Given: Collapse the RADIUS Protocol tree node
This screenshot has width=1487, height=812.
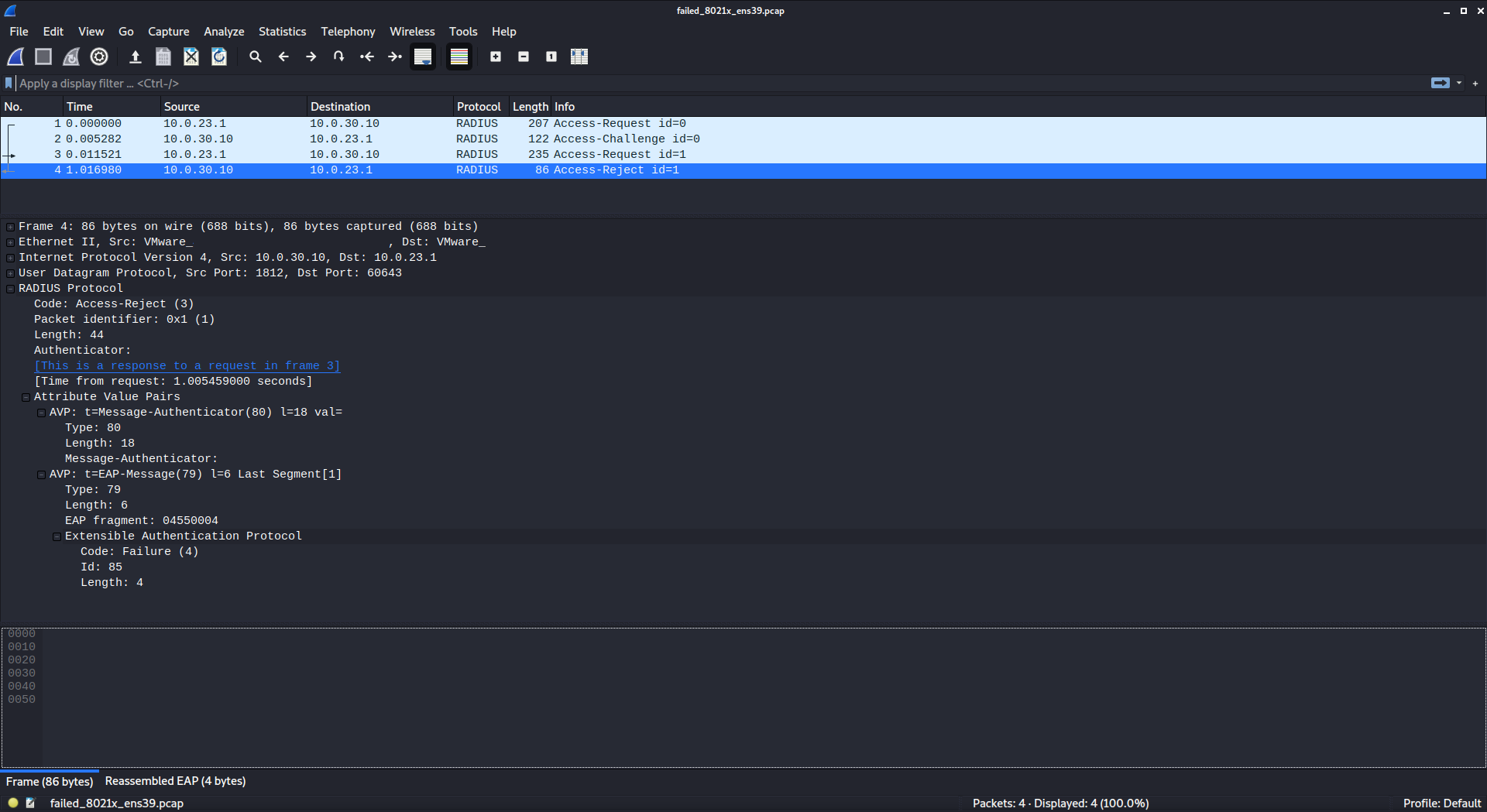Looking at the screenshot, I should 10,289.
